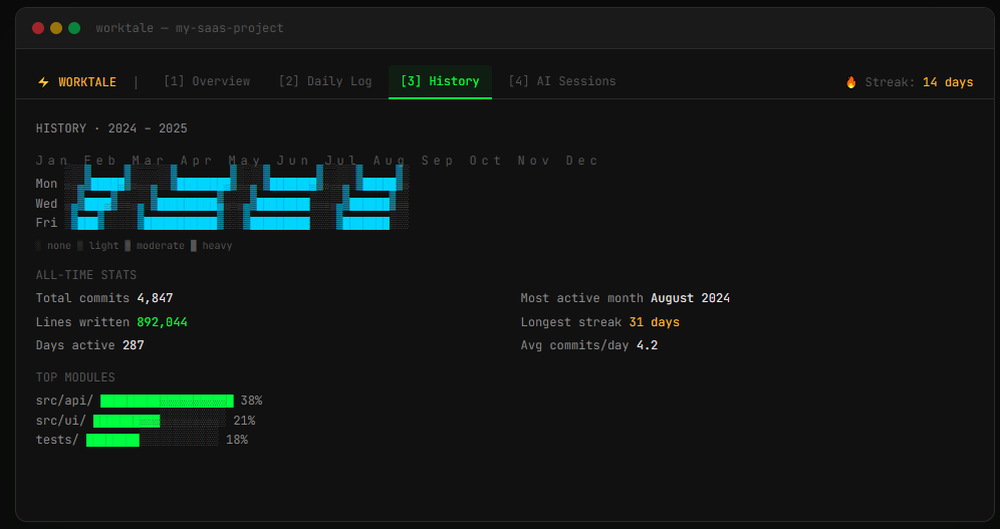This screenshot has height=529, width=1000.
Task: Click the tests/ module label
Action: coord(57,440)
